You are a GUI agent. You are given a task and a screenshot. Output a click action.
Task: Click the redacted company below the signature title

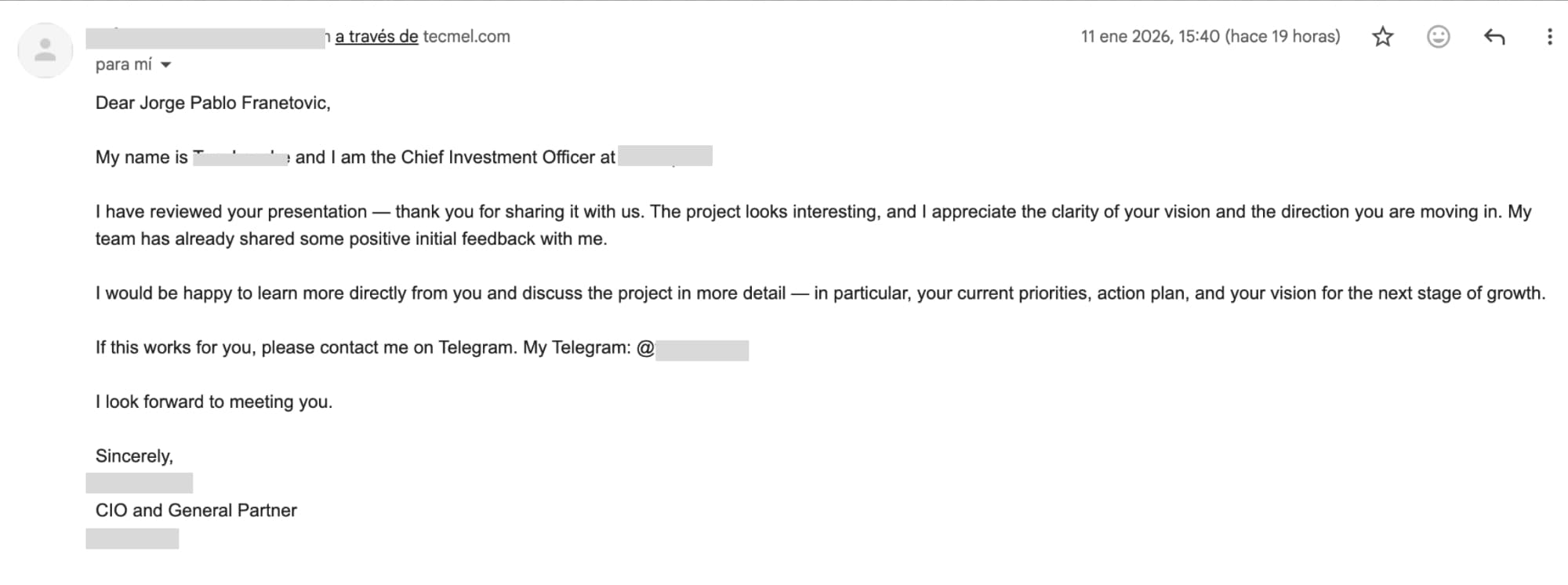(x=132, y=539)
